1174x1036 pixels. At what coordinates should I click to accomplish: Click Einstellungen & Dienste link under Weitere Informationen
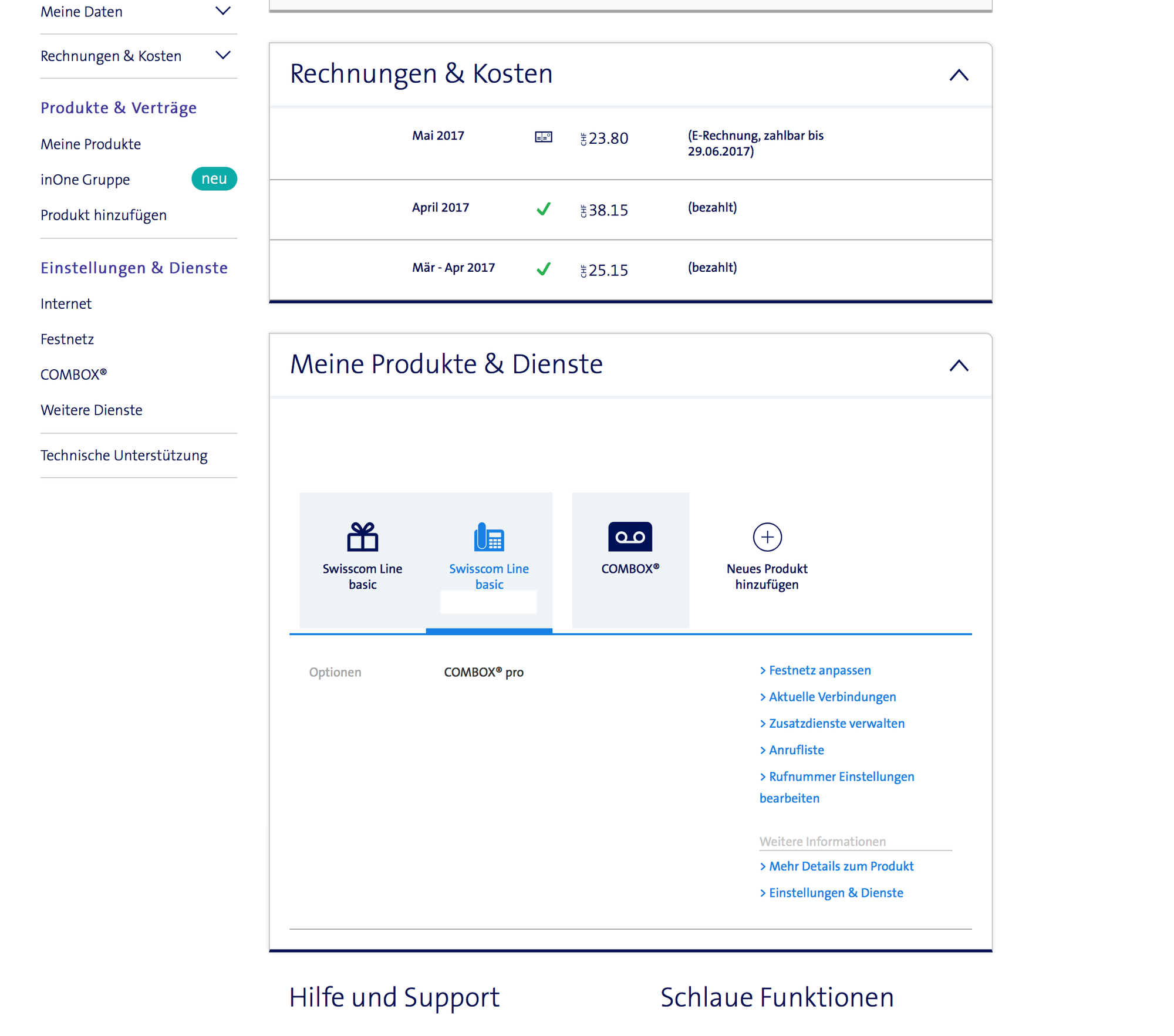(x=831, y=892)
